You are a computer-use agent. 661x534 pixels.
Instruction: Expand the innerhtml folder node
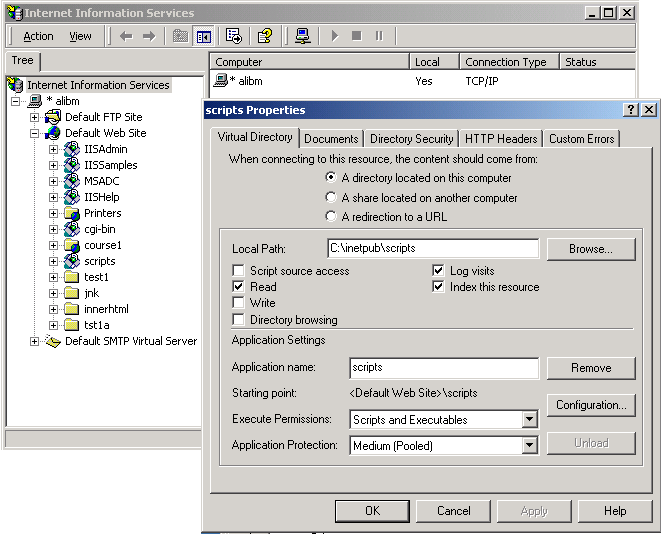54,309
